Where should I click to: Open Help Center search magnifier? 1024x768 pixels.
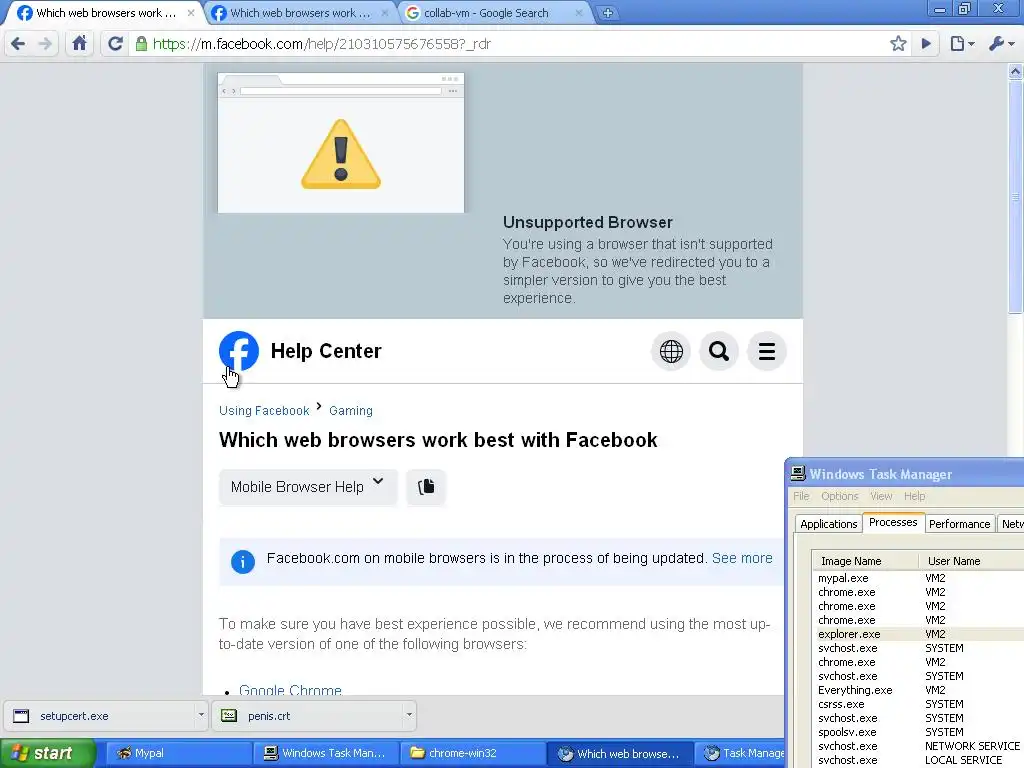pos(719,351)
